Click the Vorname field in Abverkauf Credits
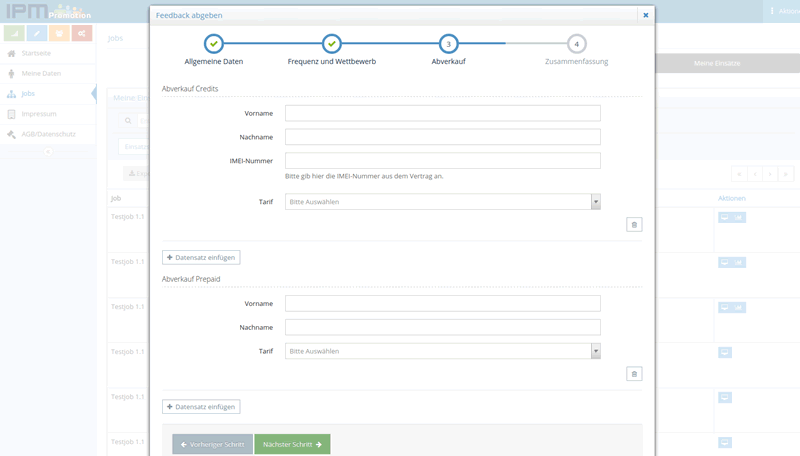The height and width of the screenshot is (456, 800). tap(442, 113)
